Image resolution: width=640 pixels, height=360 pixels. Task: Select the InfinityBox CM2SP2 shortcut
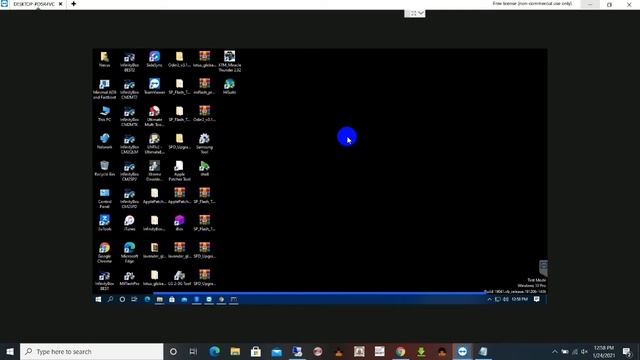129,171
